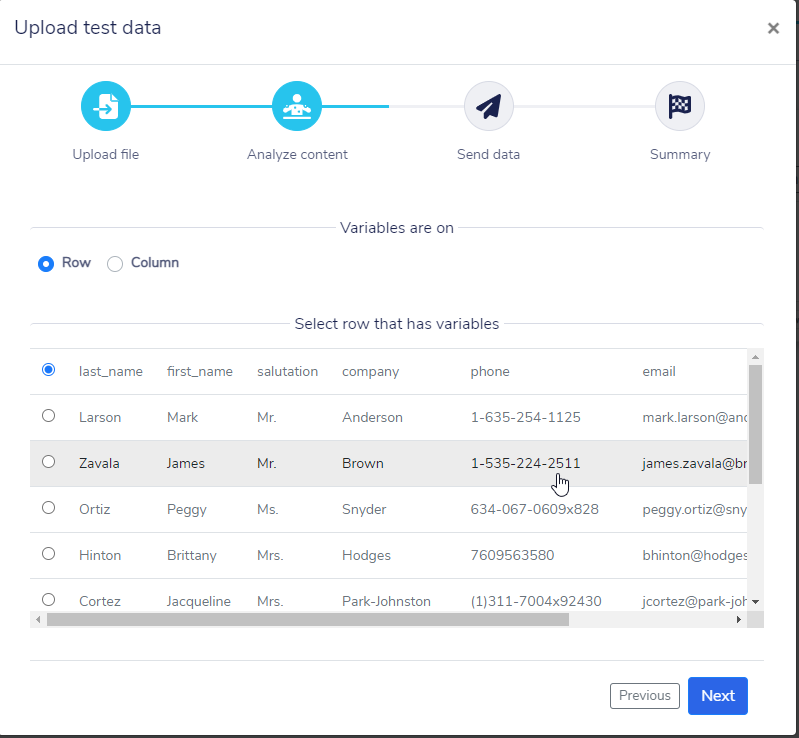This screenshot has width=799, height=738.
Task: Click the table's scroll right arrow
Action: pyautogui.click(x=738, y=619)
